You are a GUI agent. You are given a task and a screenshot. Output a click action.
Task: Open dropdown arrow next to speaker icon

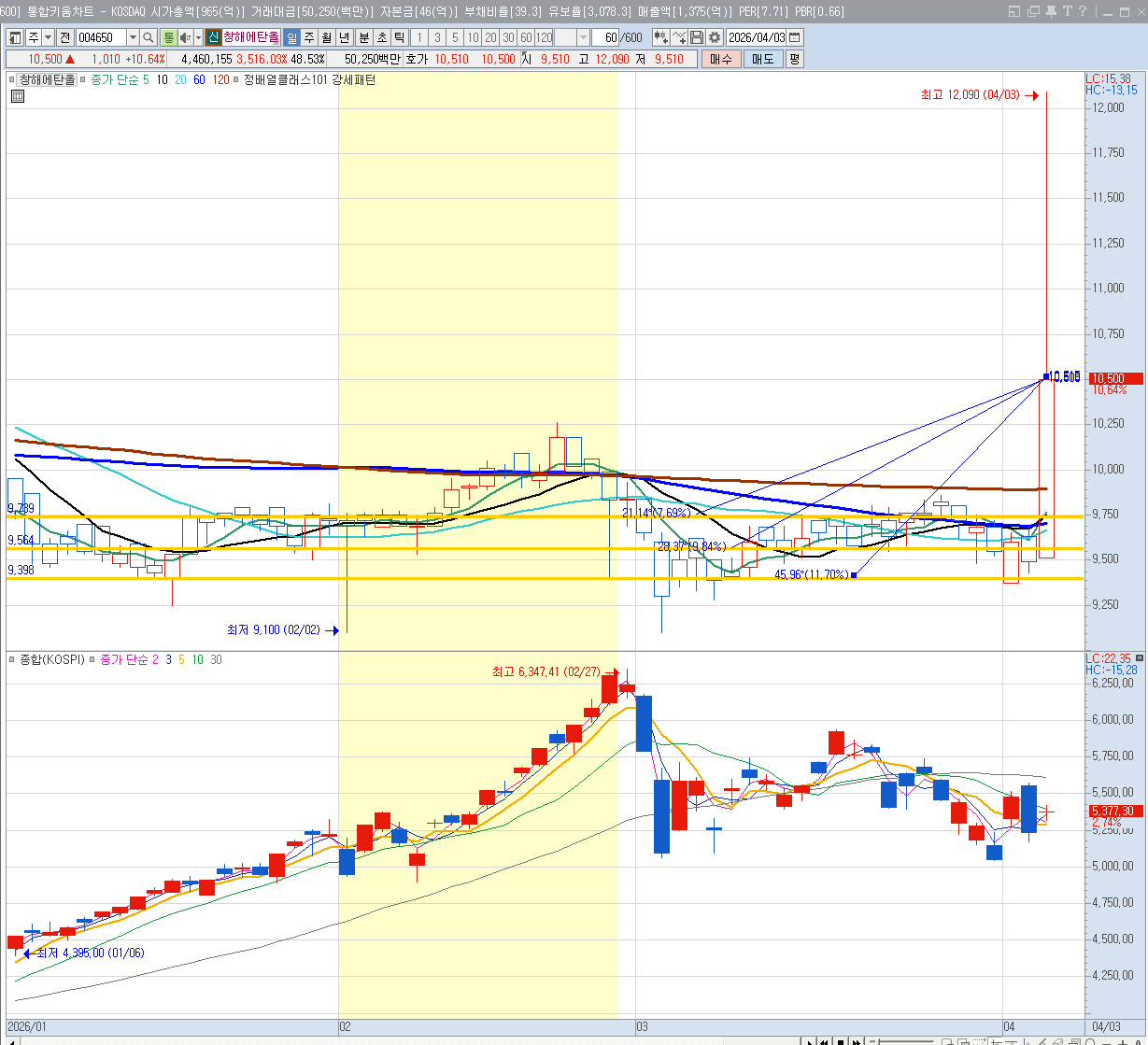198,37
